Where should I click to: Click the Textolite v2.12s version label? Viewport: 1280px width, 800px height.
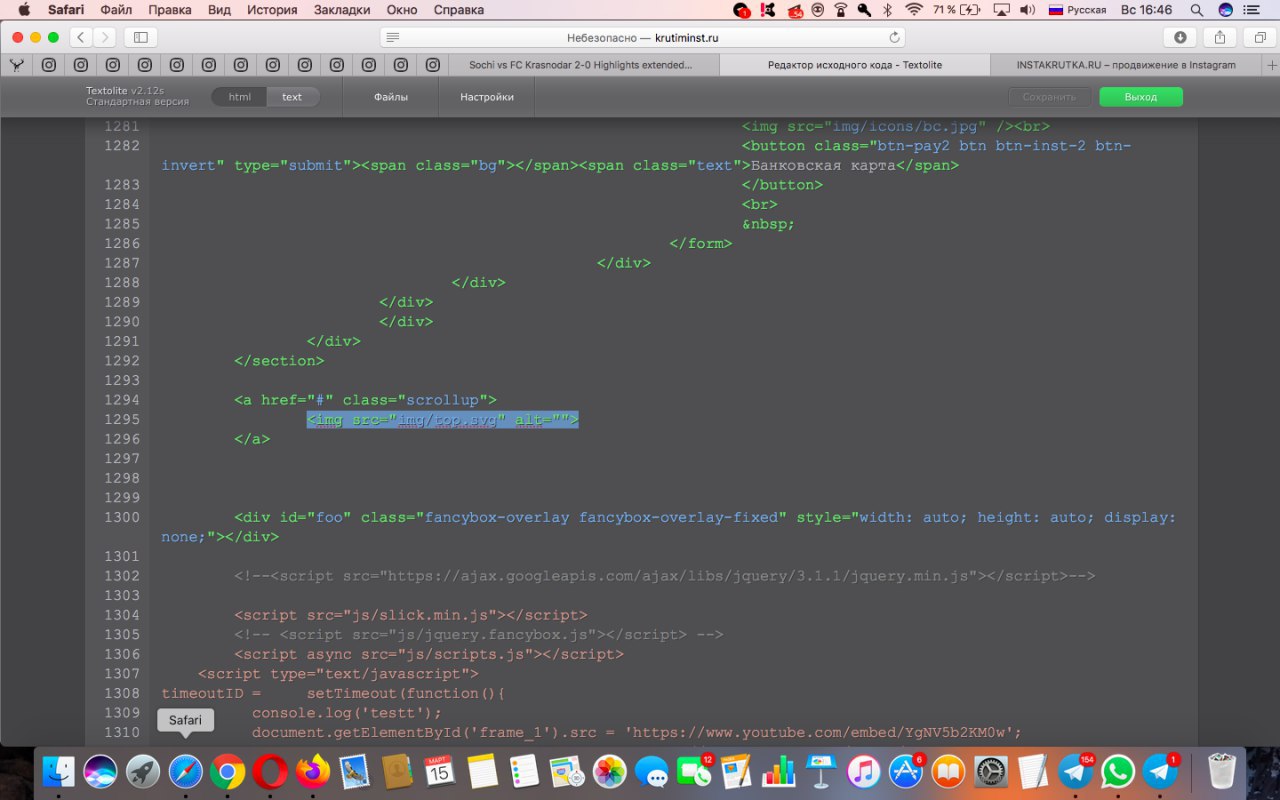tap(125, 91)
